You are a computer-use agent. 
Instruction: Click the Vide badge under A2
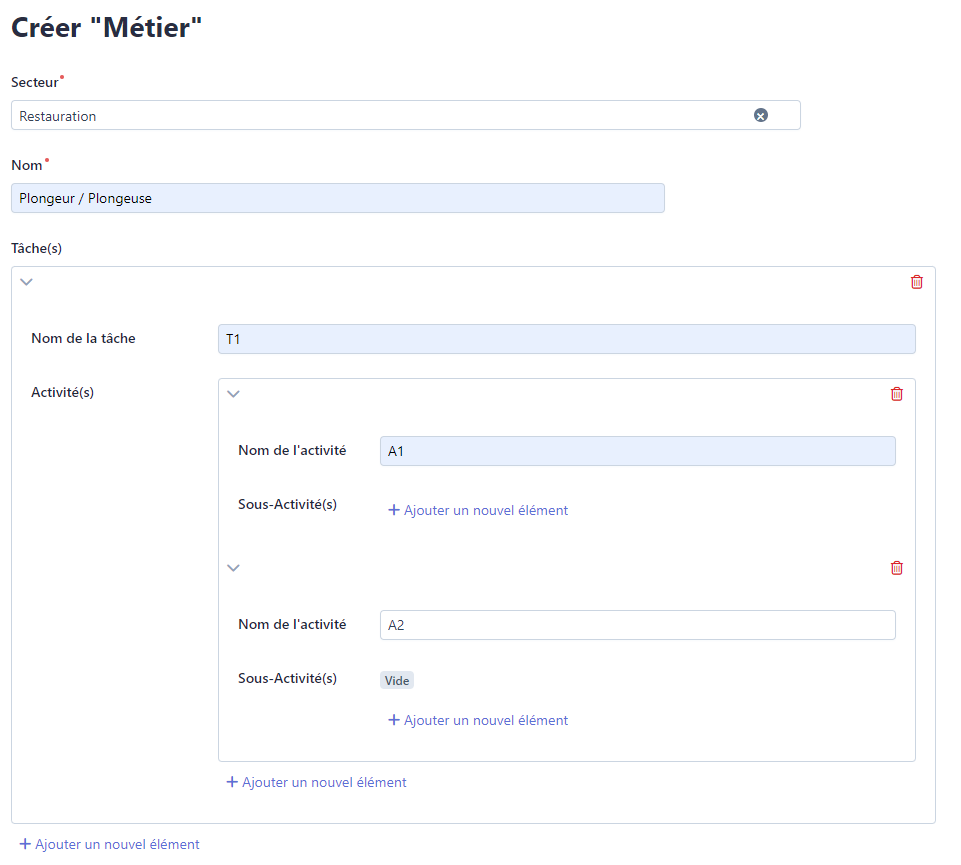tap(397, 680)
